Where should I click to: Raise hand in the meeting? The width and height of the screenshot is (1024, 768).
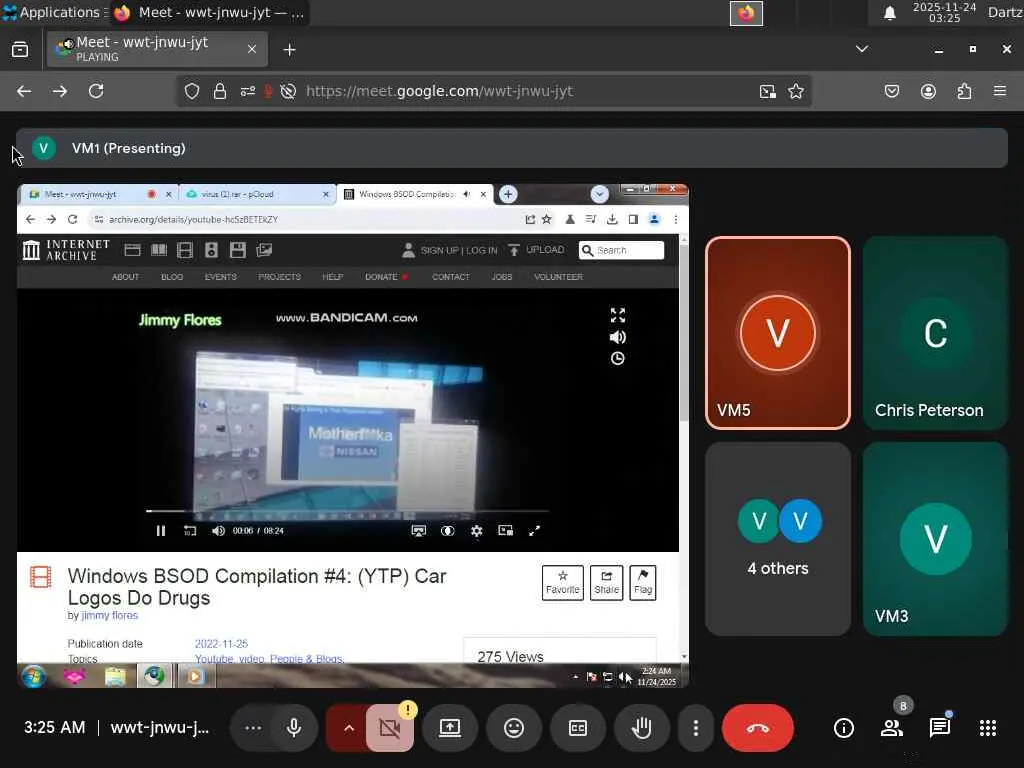(x=641, y=728)
